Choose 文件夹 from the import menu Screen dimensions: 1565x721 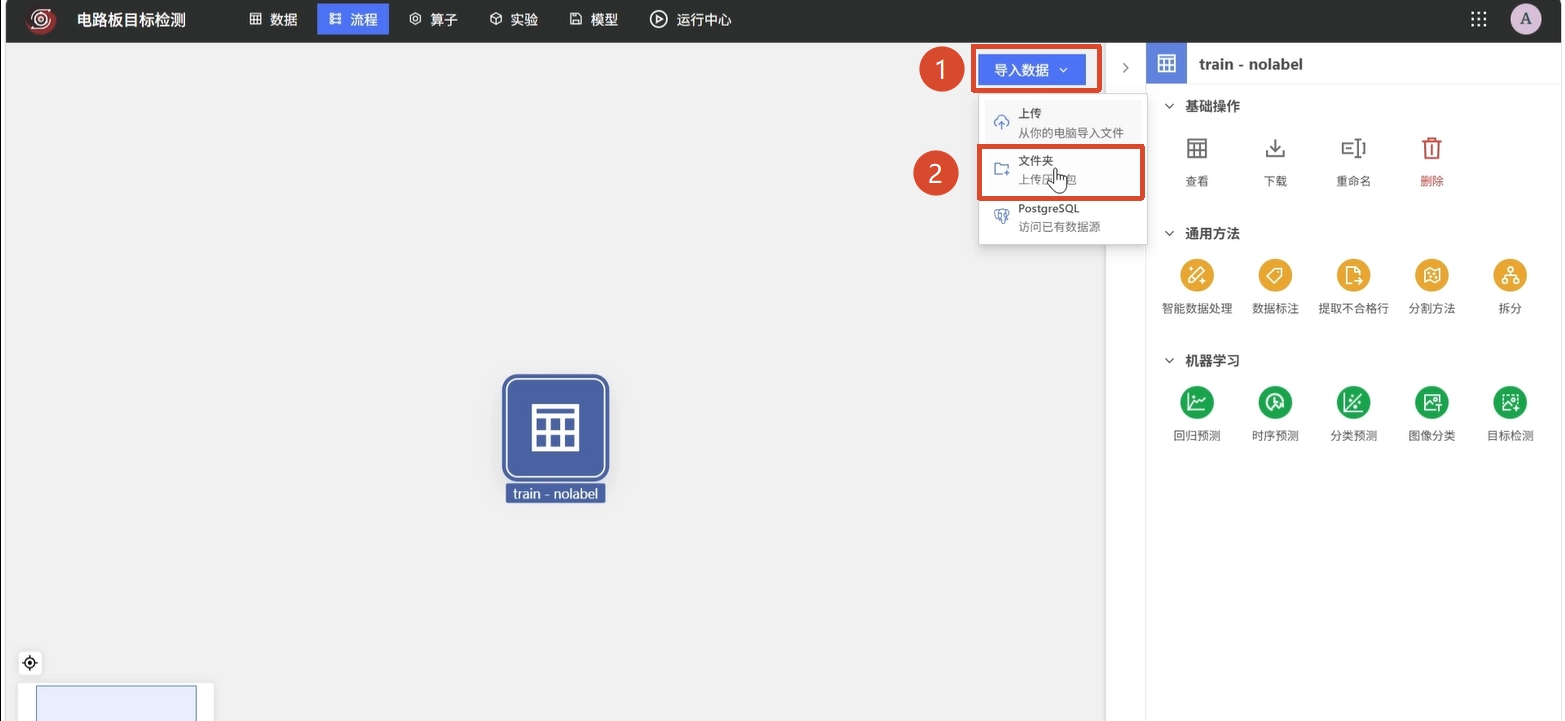(x=1061, y=170)
